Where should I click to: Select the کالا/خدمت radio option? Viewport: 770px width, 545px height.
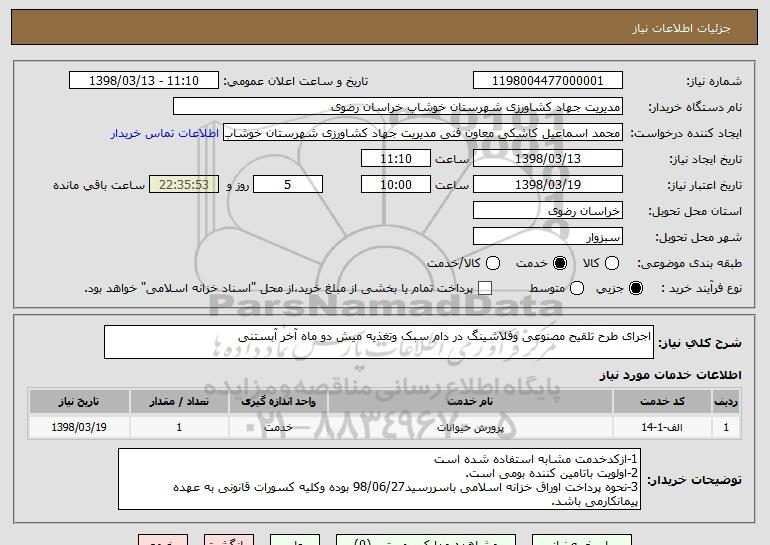point(493,263)
